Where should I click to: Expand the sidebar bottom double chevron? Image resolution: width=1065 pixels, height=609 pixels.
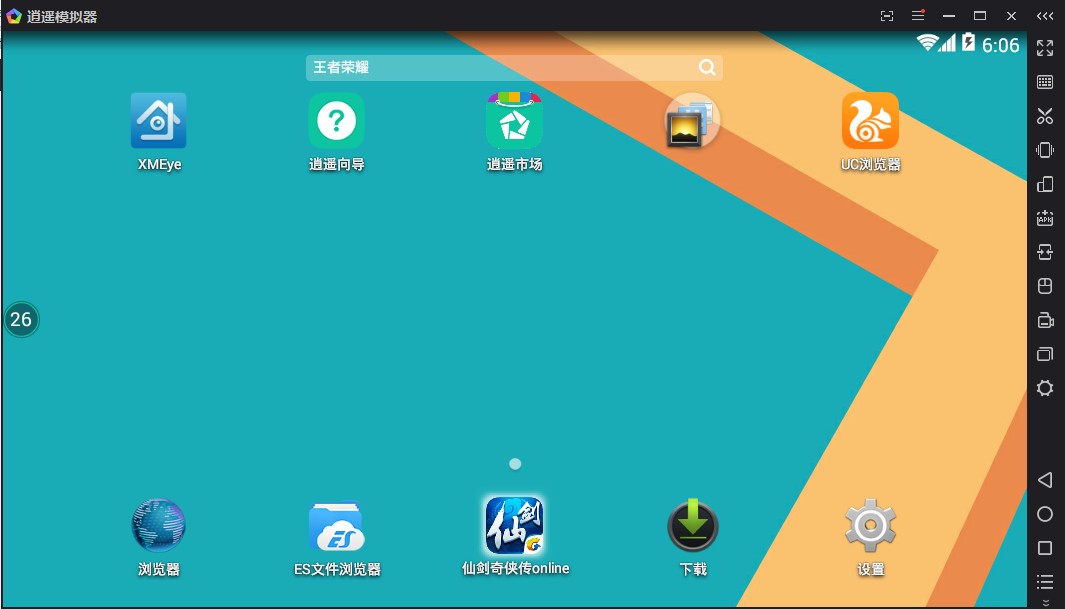pos(1045,602)
